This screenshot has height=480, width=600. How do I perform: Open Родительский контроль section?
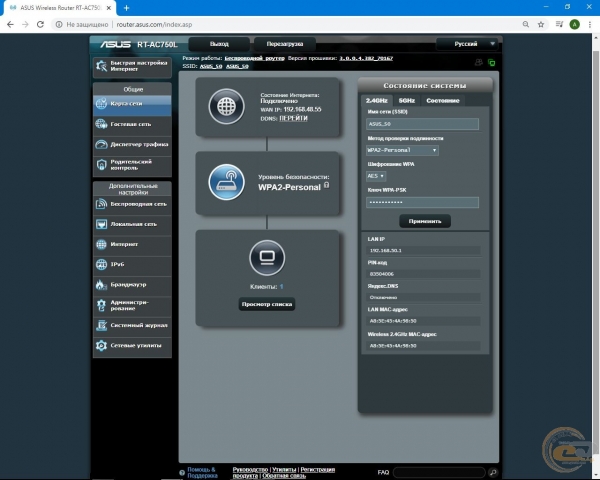131,166
